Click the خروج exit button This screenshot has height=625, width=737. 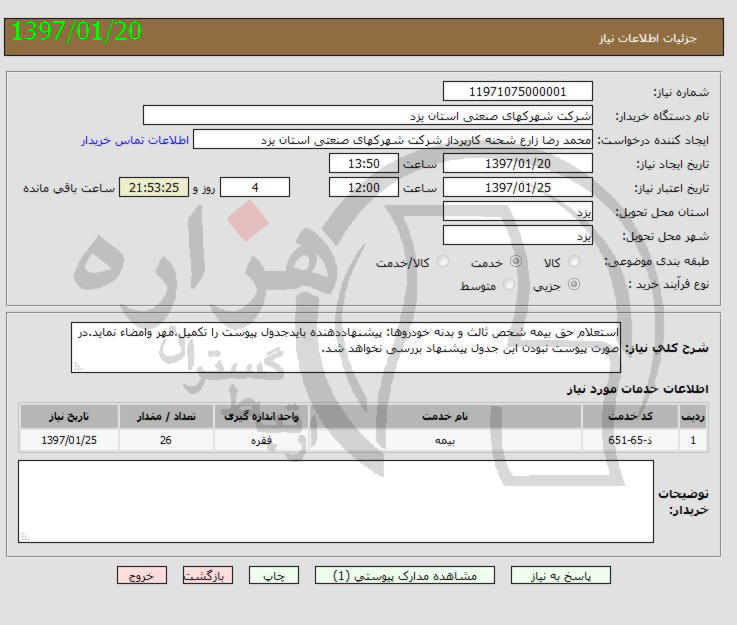coord(141,575)
